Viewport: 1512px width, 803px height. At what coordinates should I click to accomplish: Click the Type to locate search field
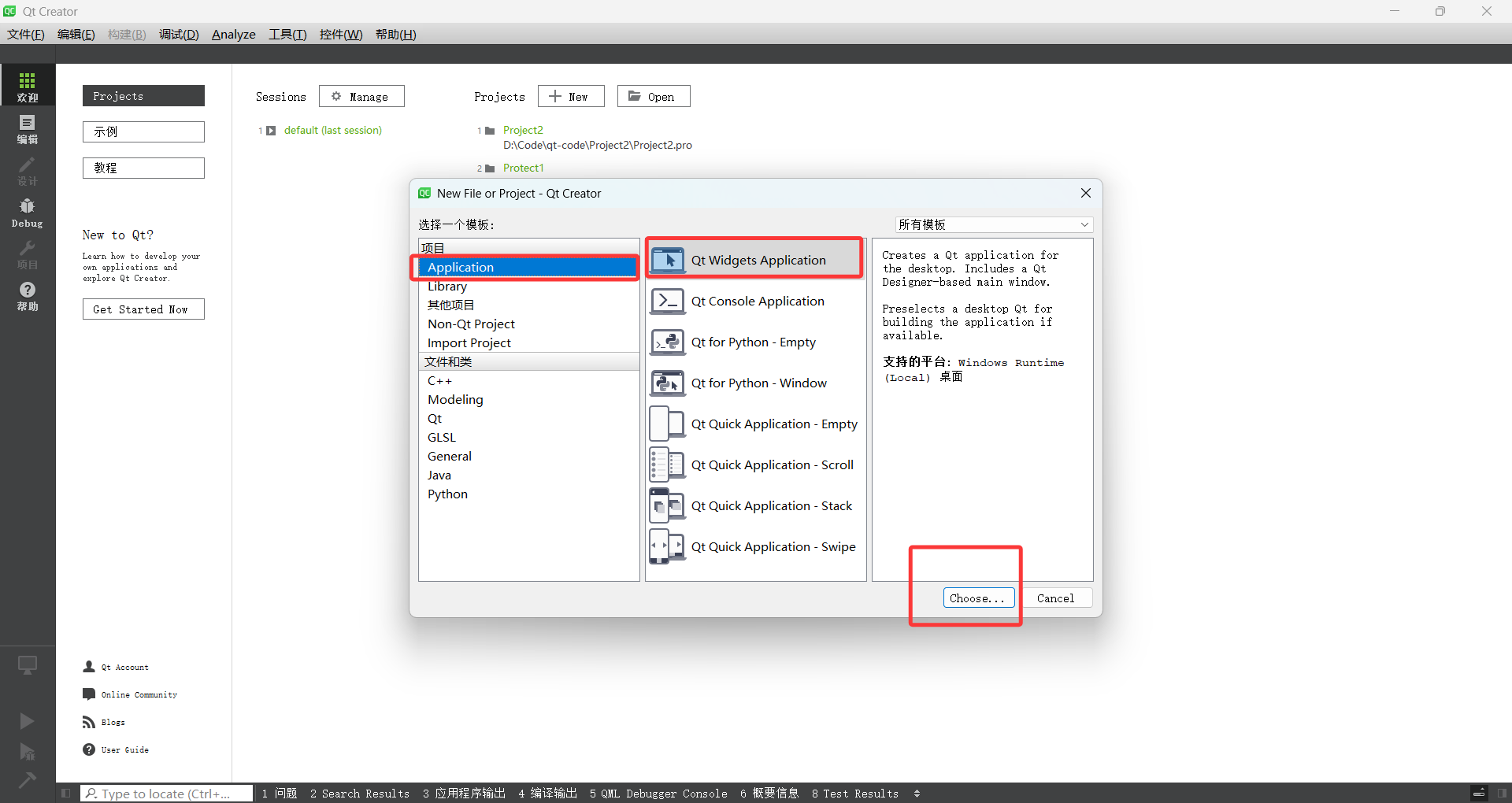coord(167,793)
